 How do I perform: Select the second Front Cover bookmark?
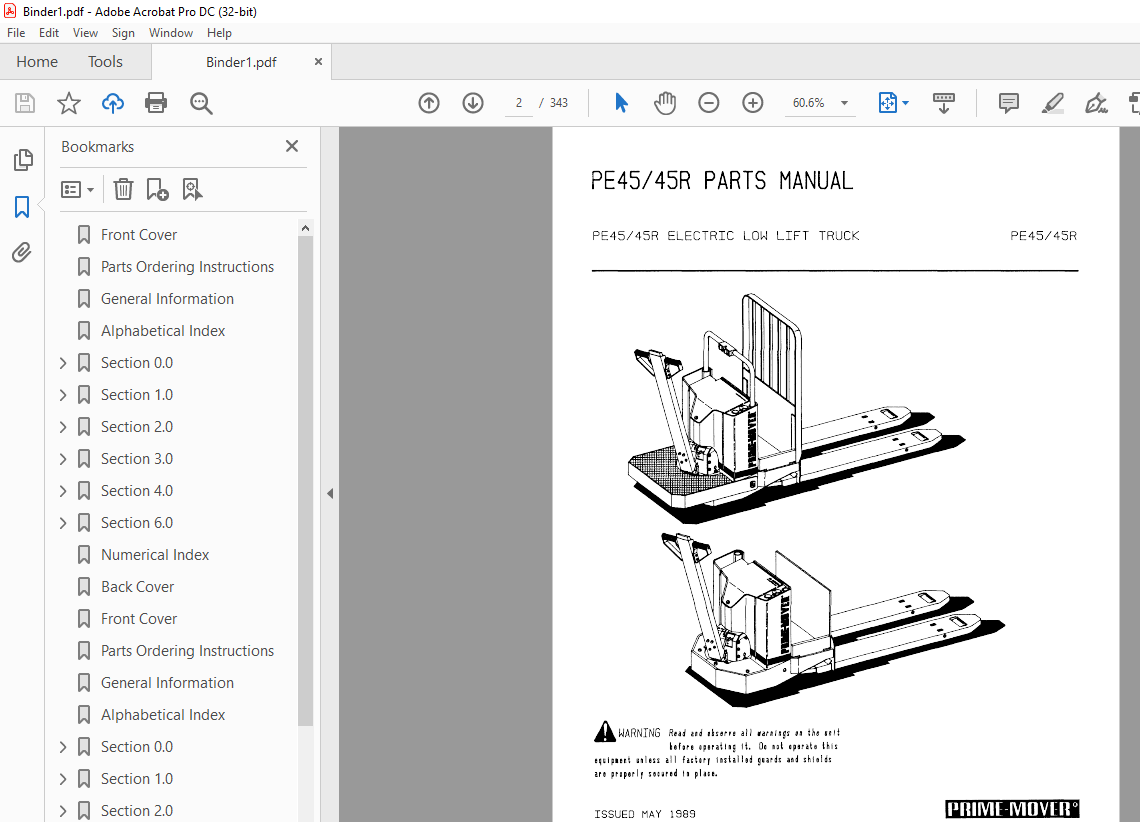(139, 618)
